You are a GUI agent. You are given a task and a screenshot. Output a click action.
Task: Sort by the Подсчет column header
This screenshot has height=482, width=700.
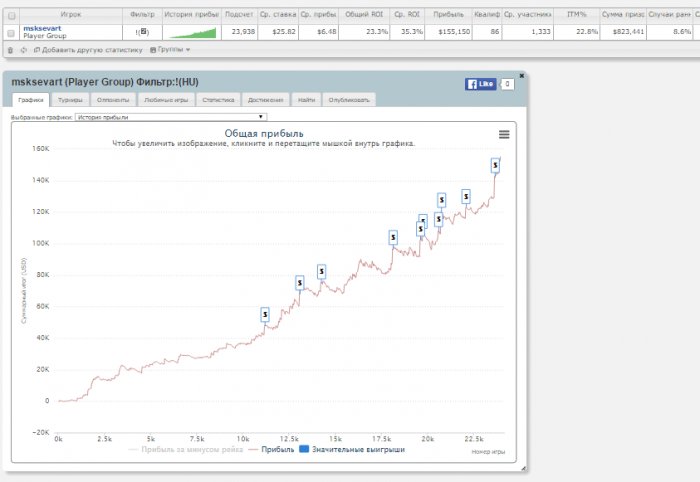click(239, 15)
